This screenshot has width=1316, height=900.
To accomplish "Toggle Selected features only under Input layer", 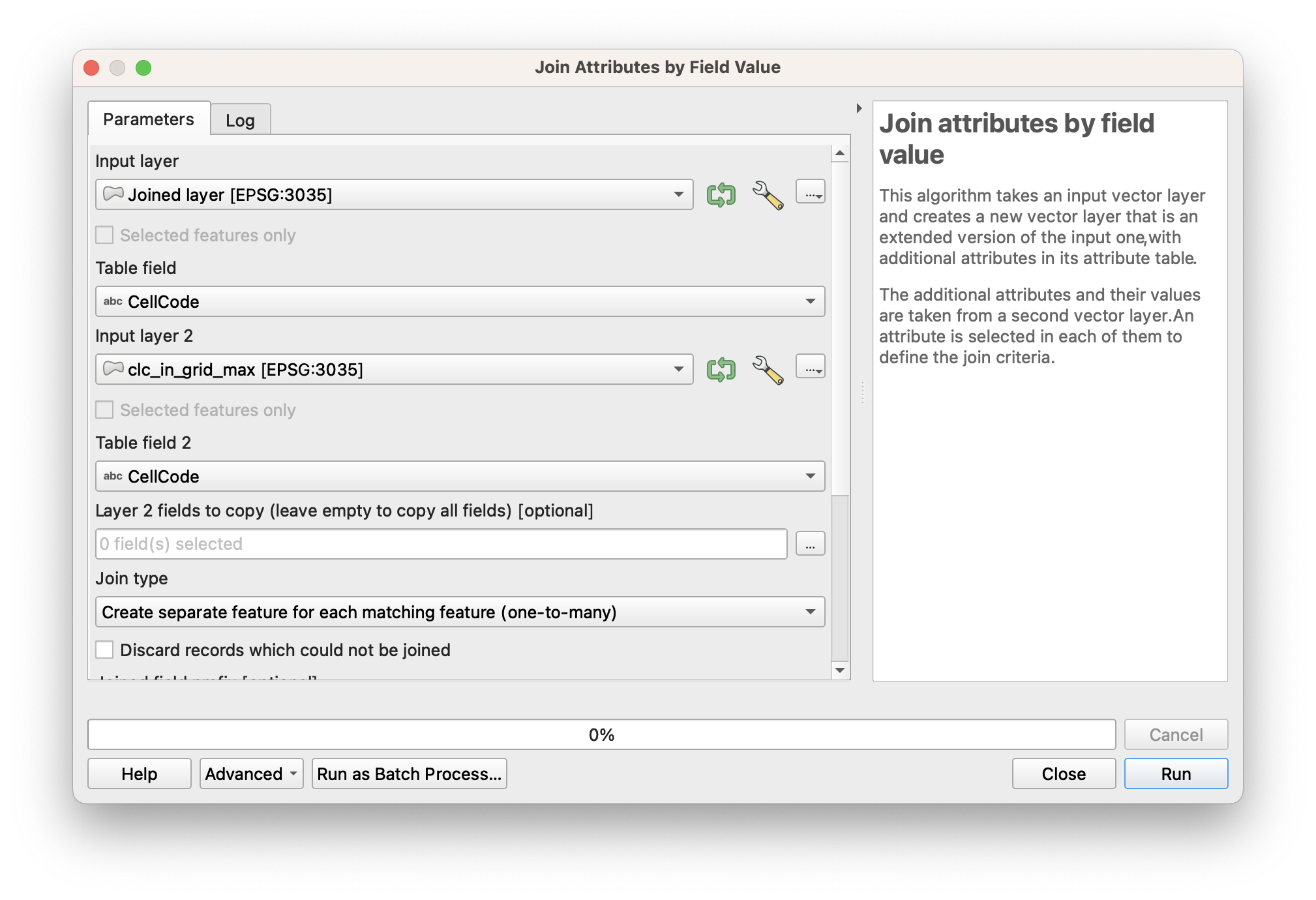I will [104, 235].
